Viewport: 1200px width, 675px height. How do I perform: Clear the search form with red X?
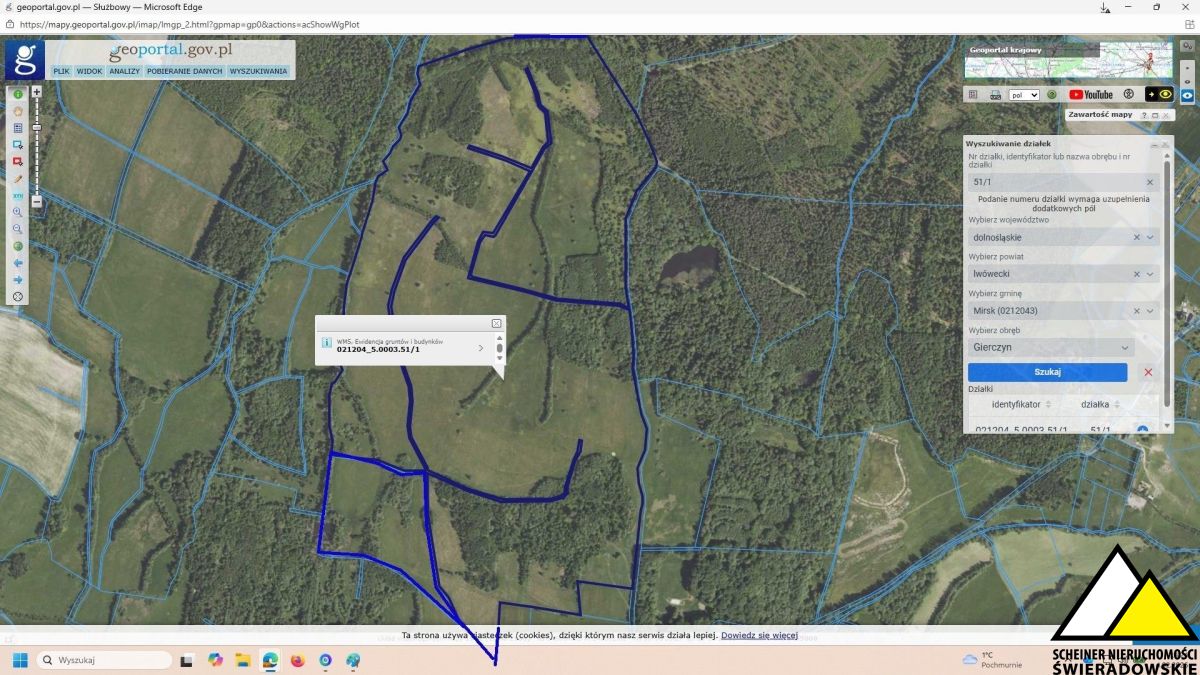(x=1148, y=372)
